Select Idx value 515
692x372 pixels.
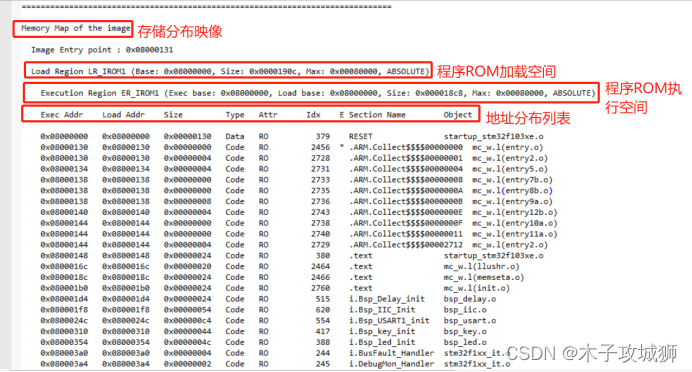[323, 299]
